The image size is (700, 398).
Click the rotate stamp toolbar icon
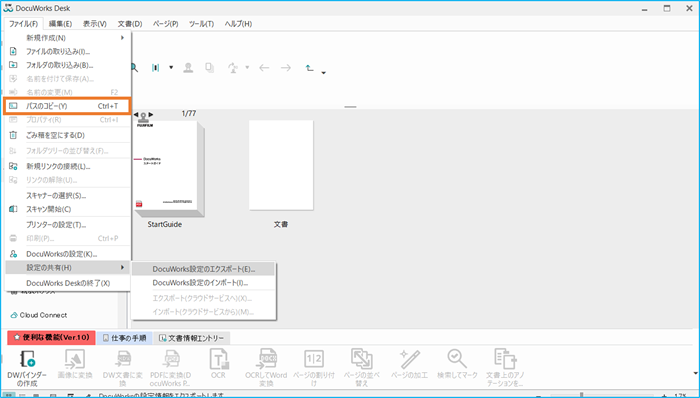[233, 68]
